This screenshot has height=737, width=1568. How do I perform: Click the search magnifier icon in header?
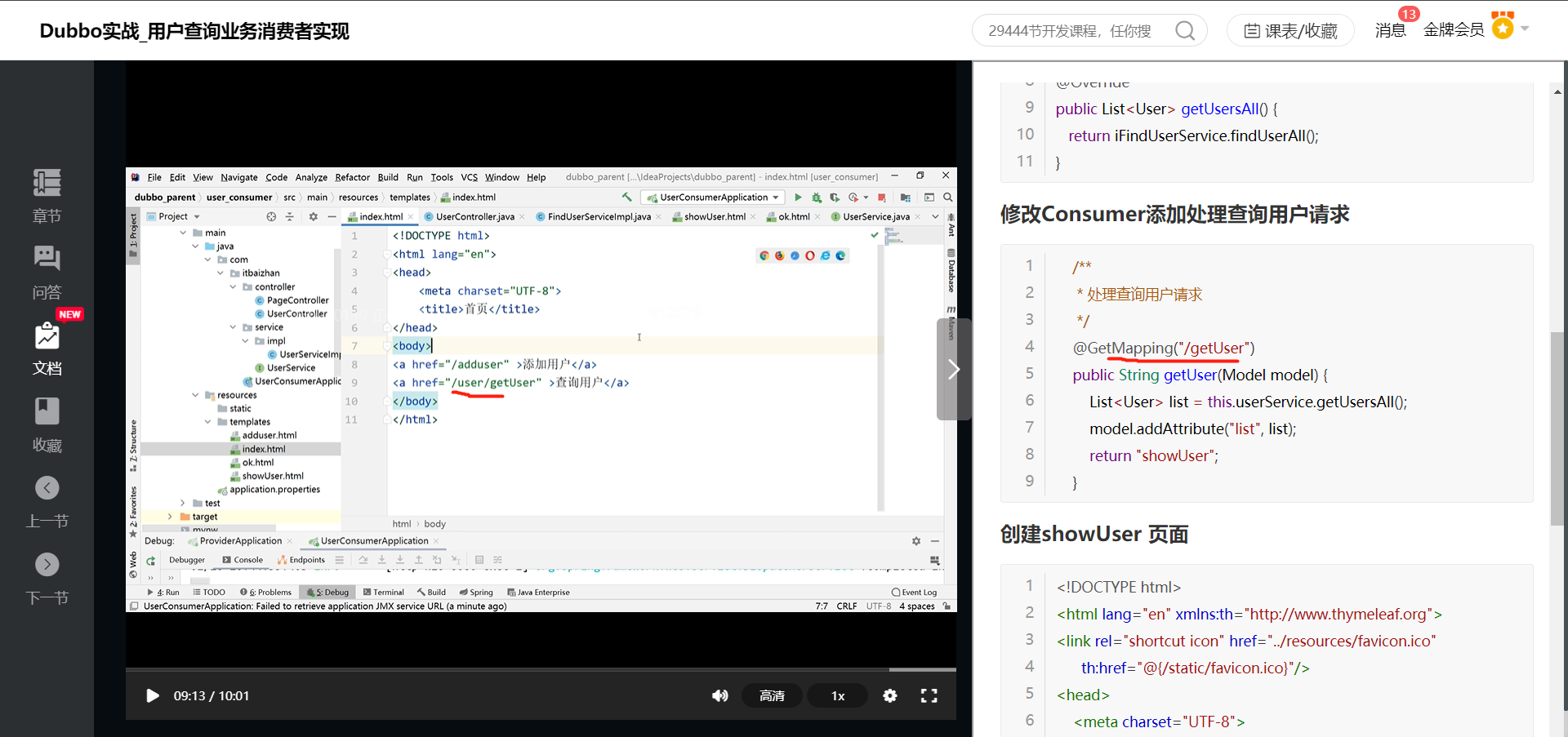(1185, 31)
